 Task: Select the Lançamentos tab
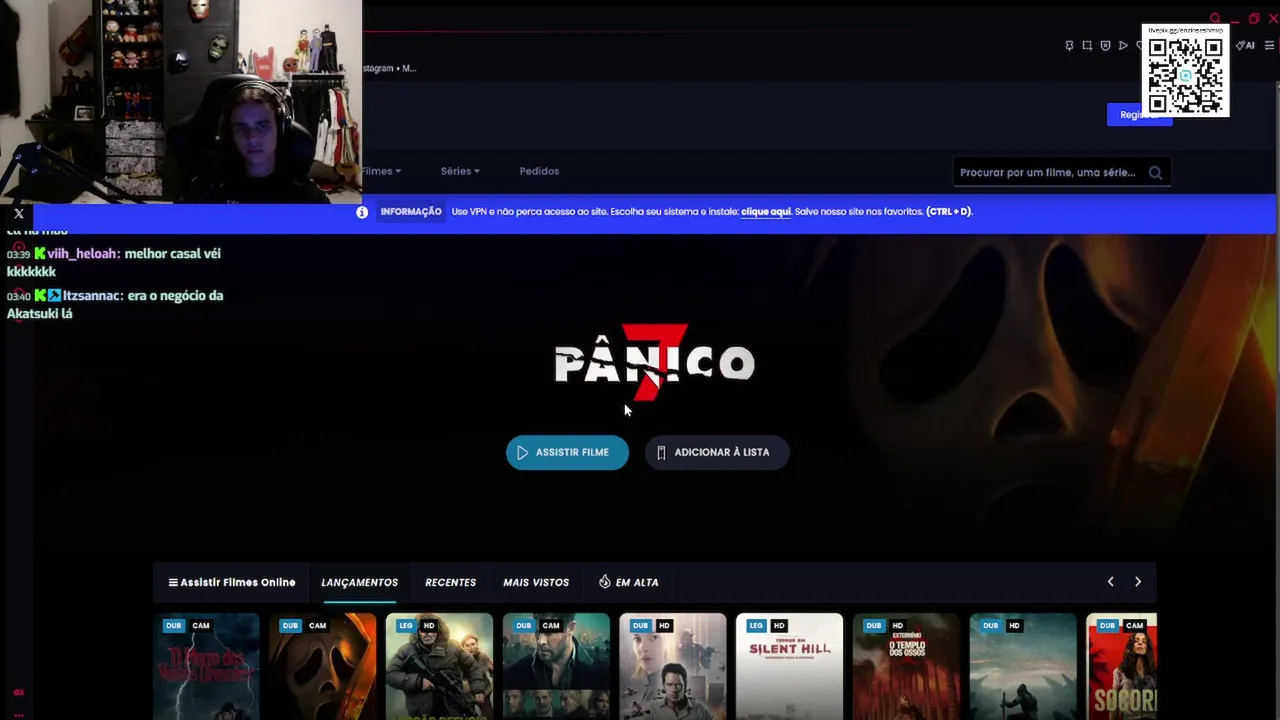[359, 582]
